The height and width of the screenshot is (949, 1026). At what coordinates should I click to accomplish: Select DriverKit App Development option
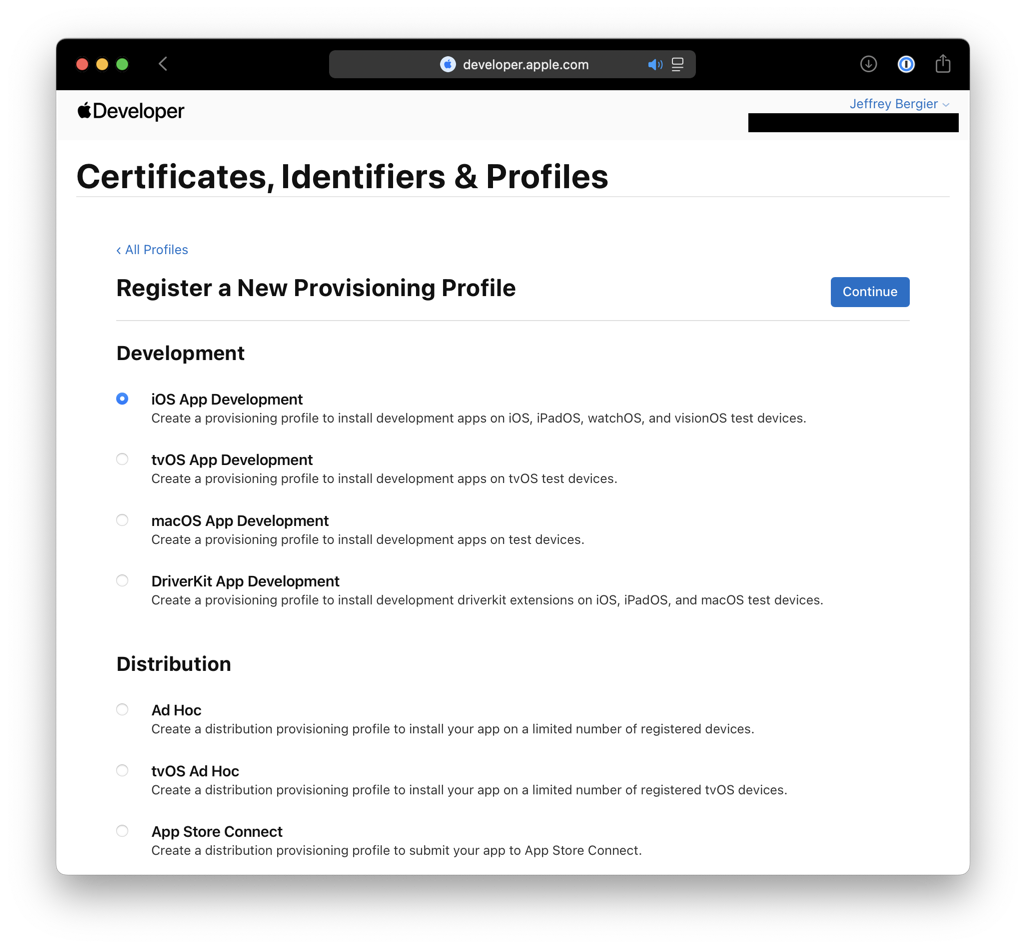pyautogui.click(x=122, y=581)
